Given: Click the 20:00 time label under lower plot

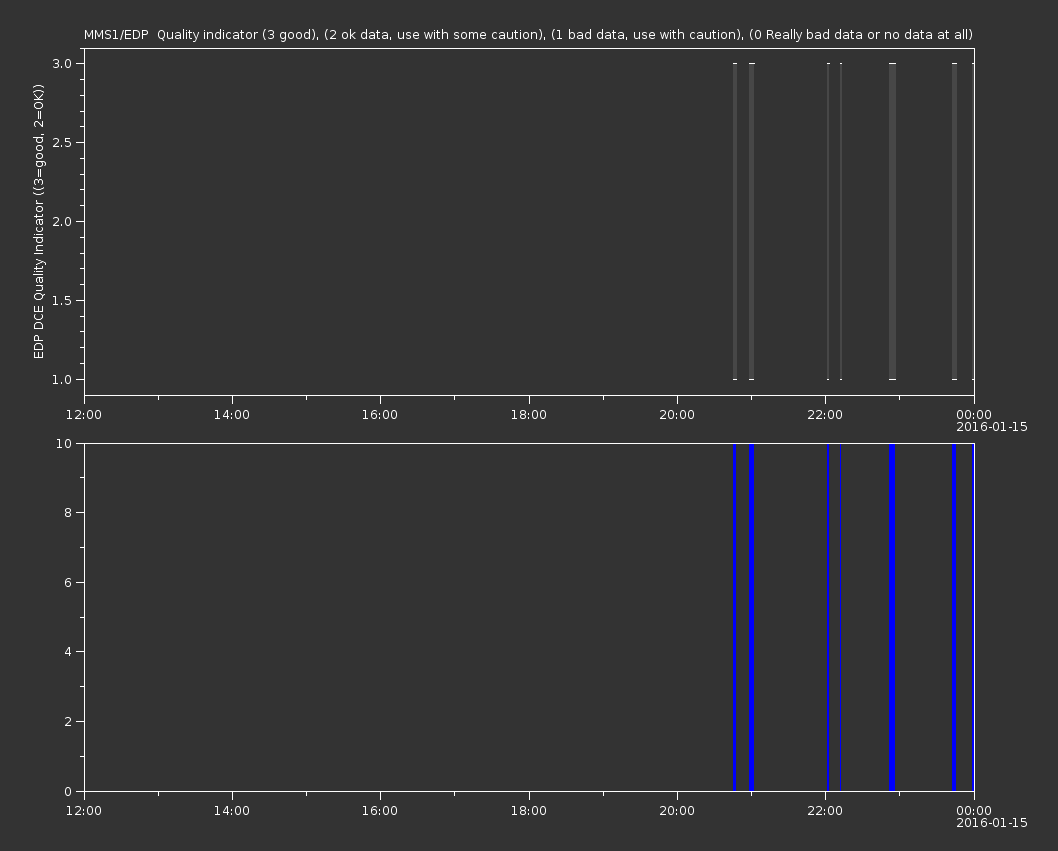Looking at the screenshot, I should coord(677,811).
